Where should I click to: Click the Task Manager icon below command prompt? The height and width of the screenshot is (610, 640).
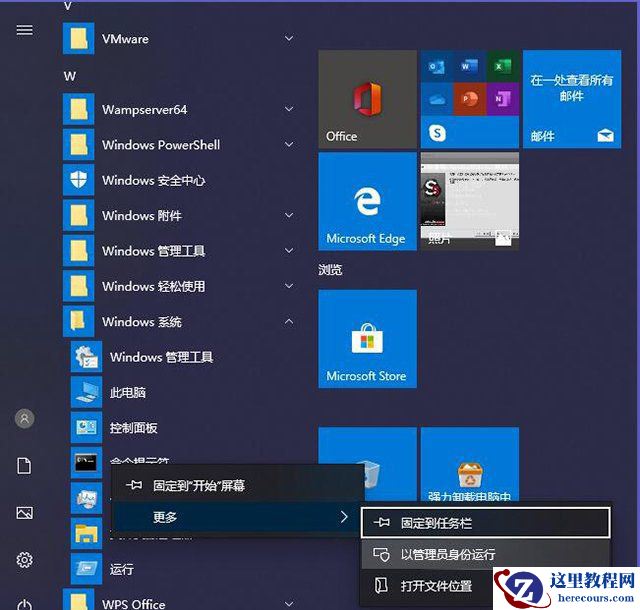click(x=86, y=498)
